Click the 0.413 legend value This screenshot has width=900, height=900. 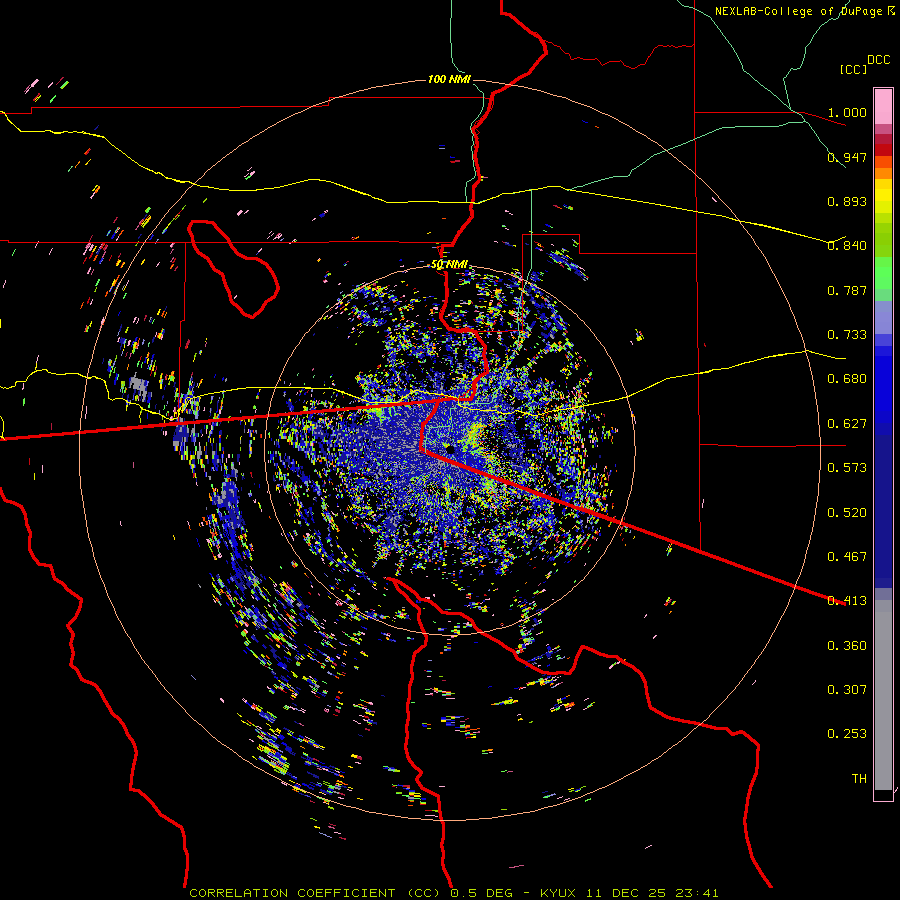click(x=847, y=601)
